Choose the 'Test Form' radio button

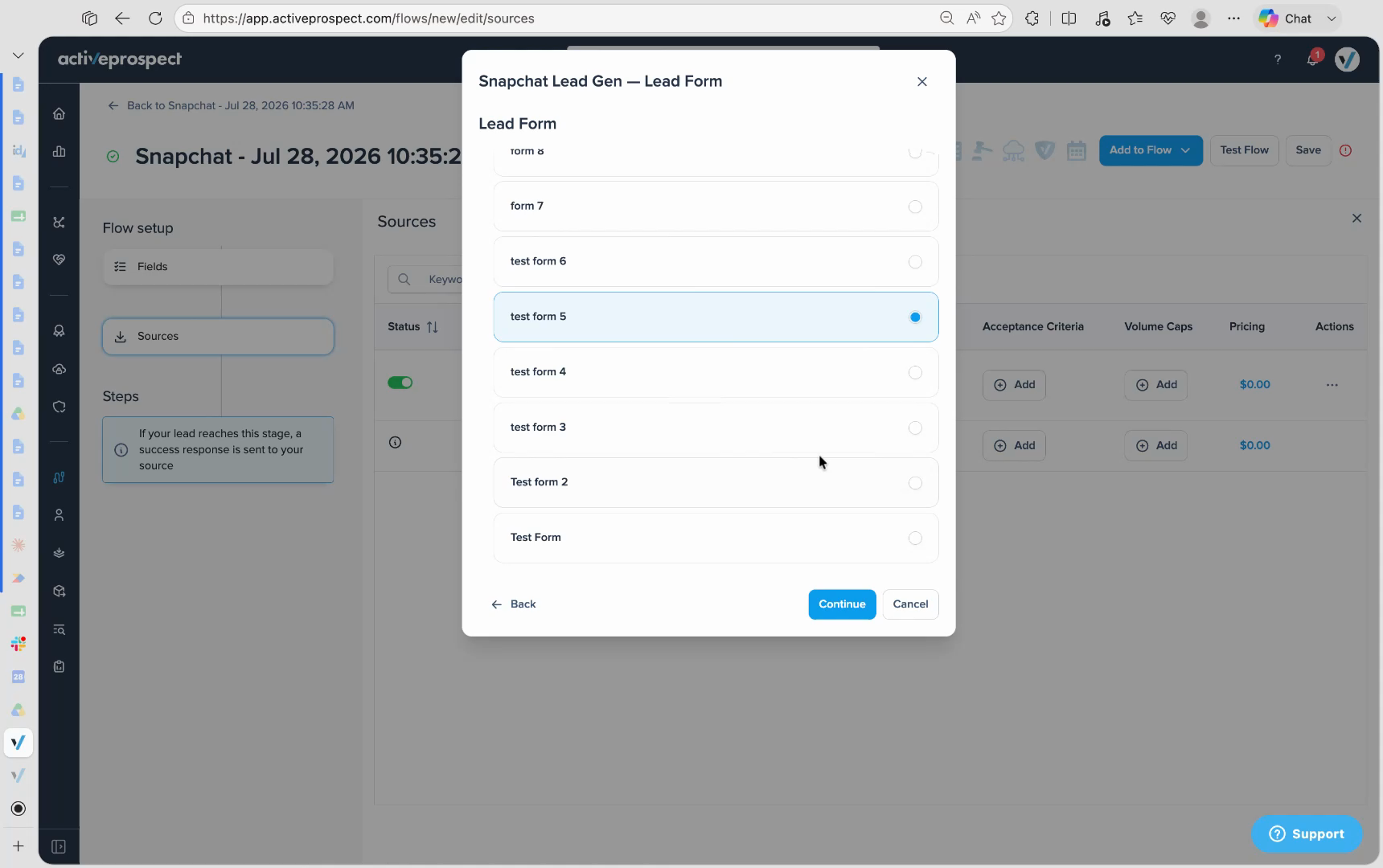(915, 538)
